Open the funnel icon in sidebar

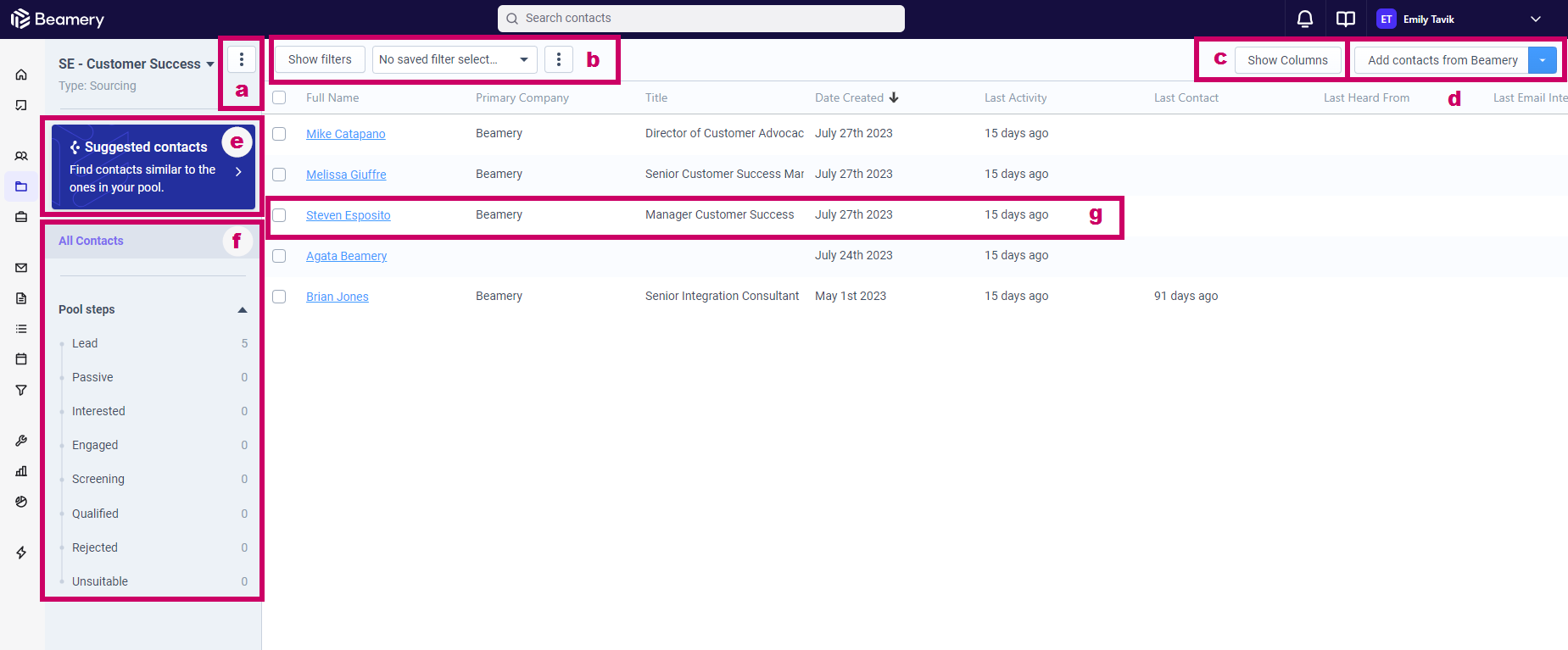pyautogui.click(x=21, y=390)
